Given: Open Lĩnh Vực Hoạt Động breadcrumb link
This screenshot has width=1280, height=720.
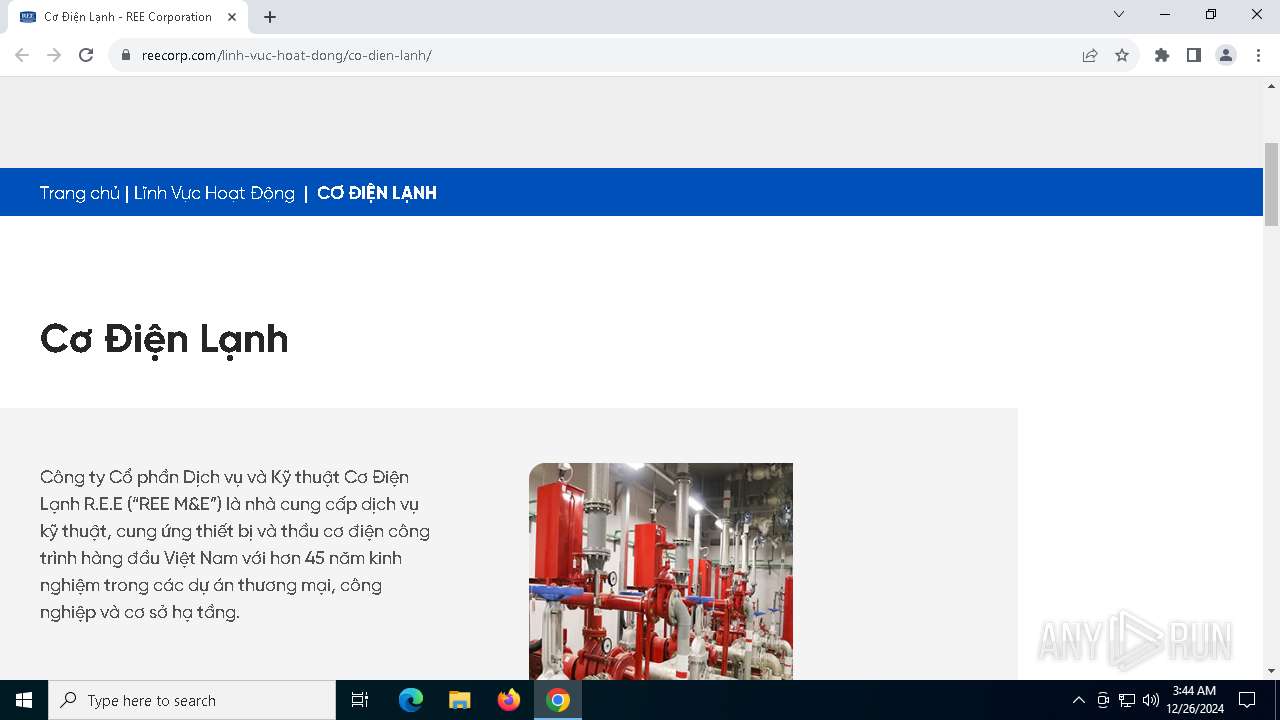Looking at the screenshot, I should click(x=214, y=193).
